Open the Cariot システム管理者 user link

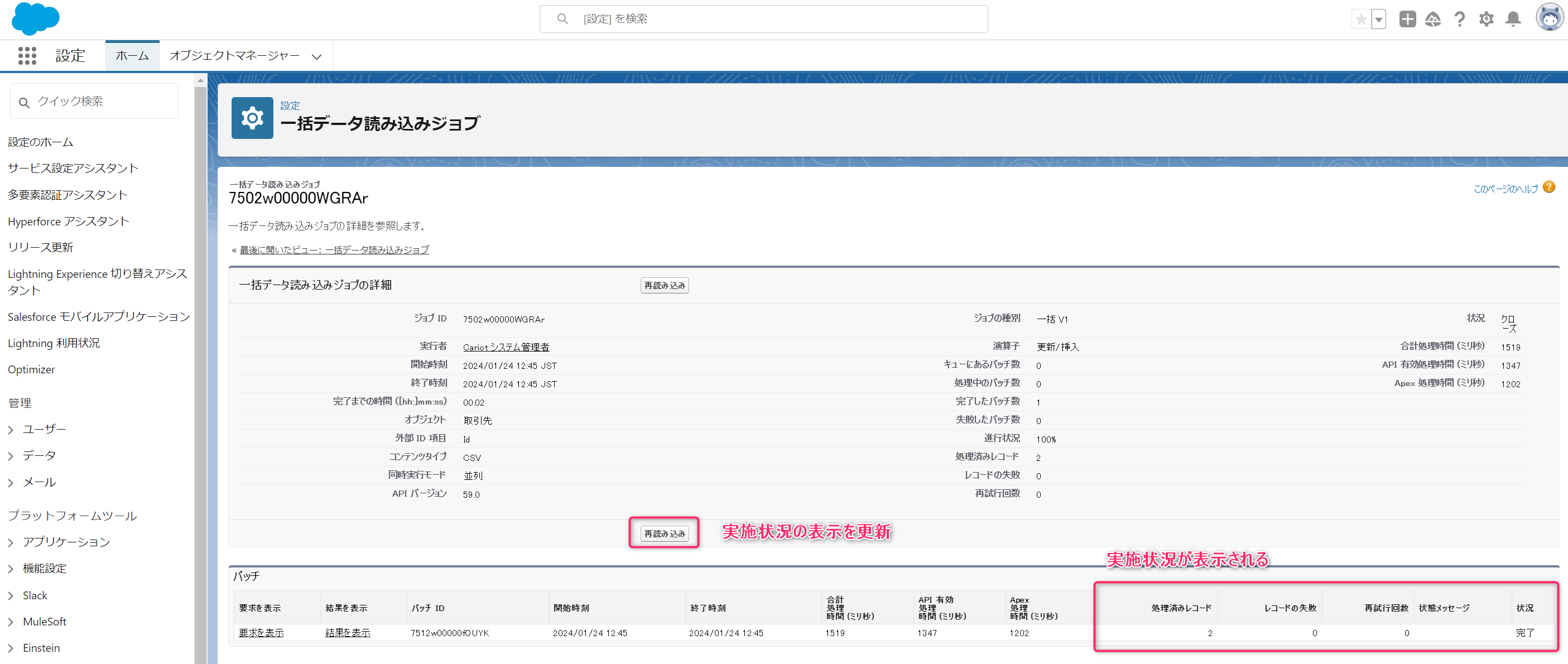click(x=506, y=347)
